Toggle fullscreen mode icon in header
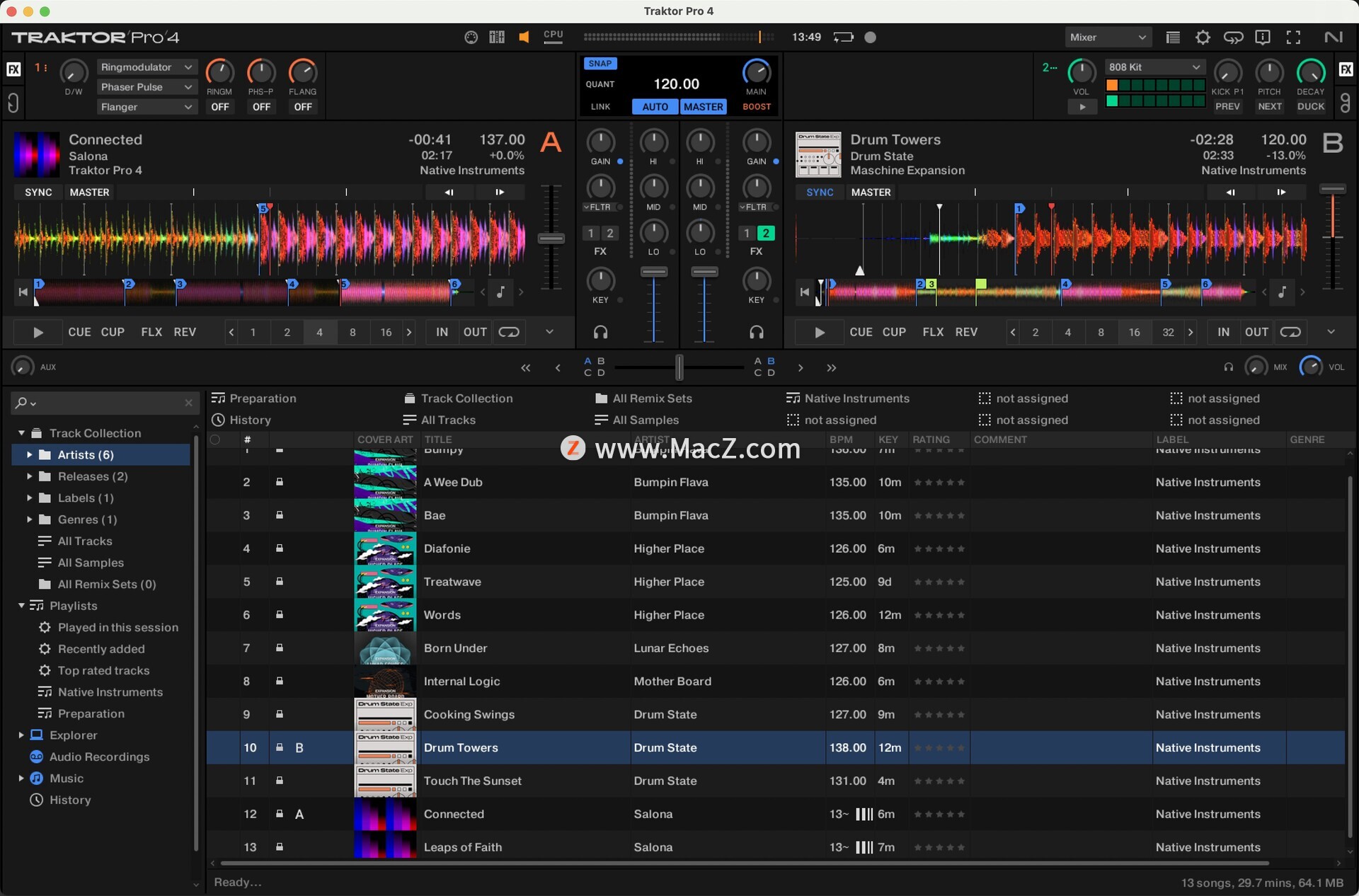1359x896 pixels. [1293, 38]
